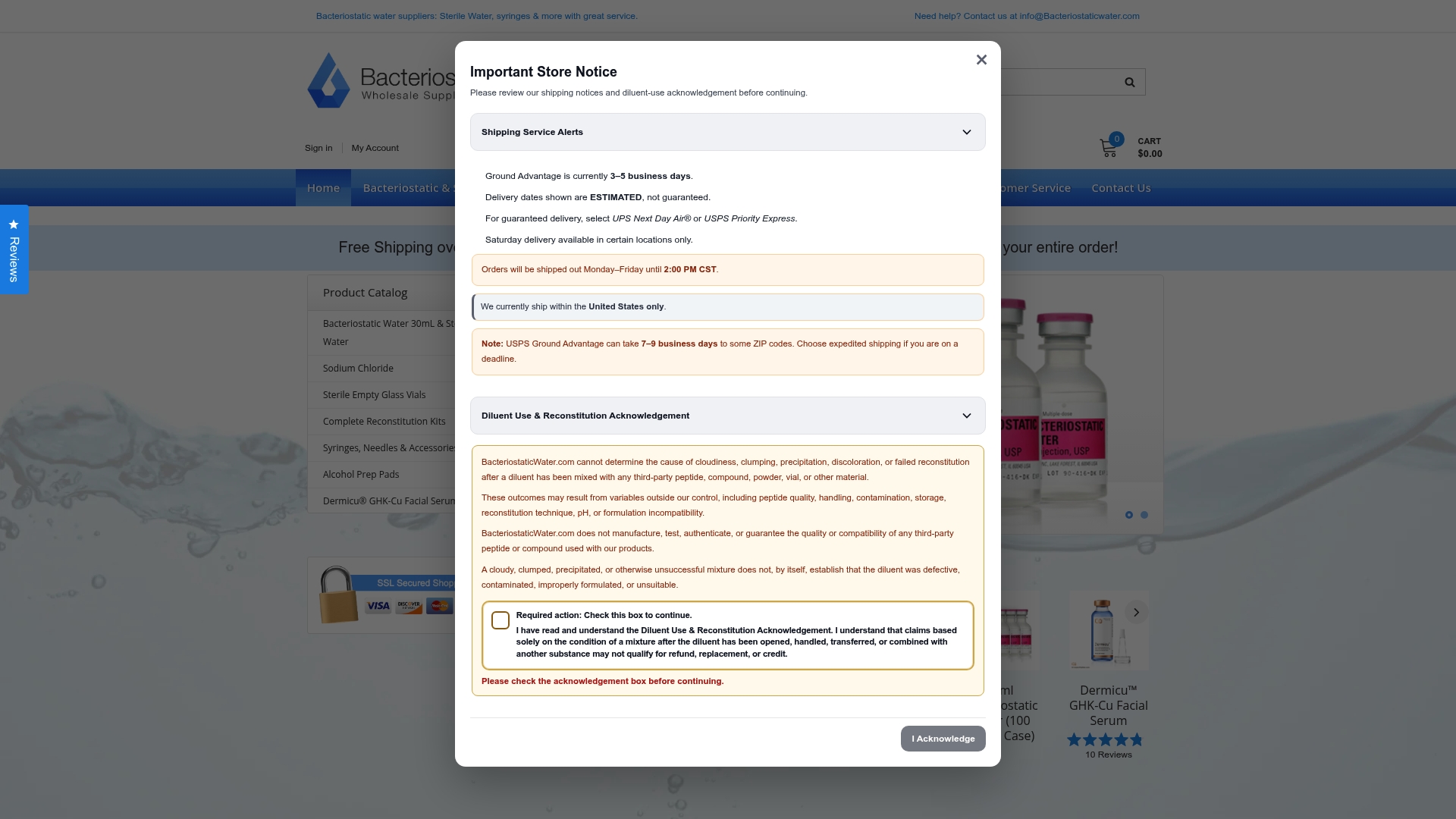Select Sodium Chloride in Product Catalog

358,369
